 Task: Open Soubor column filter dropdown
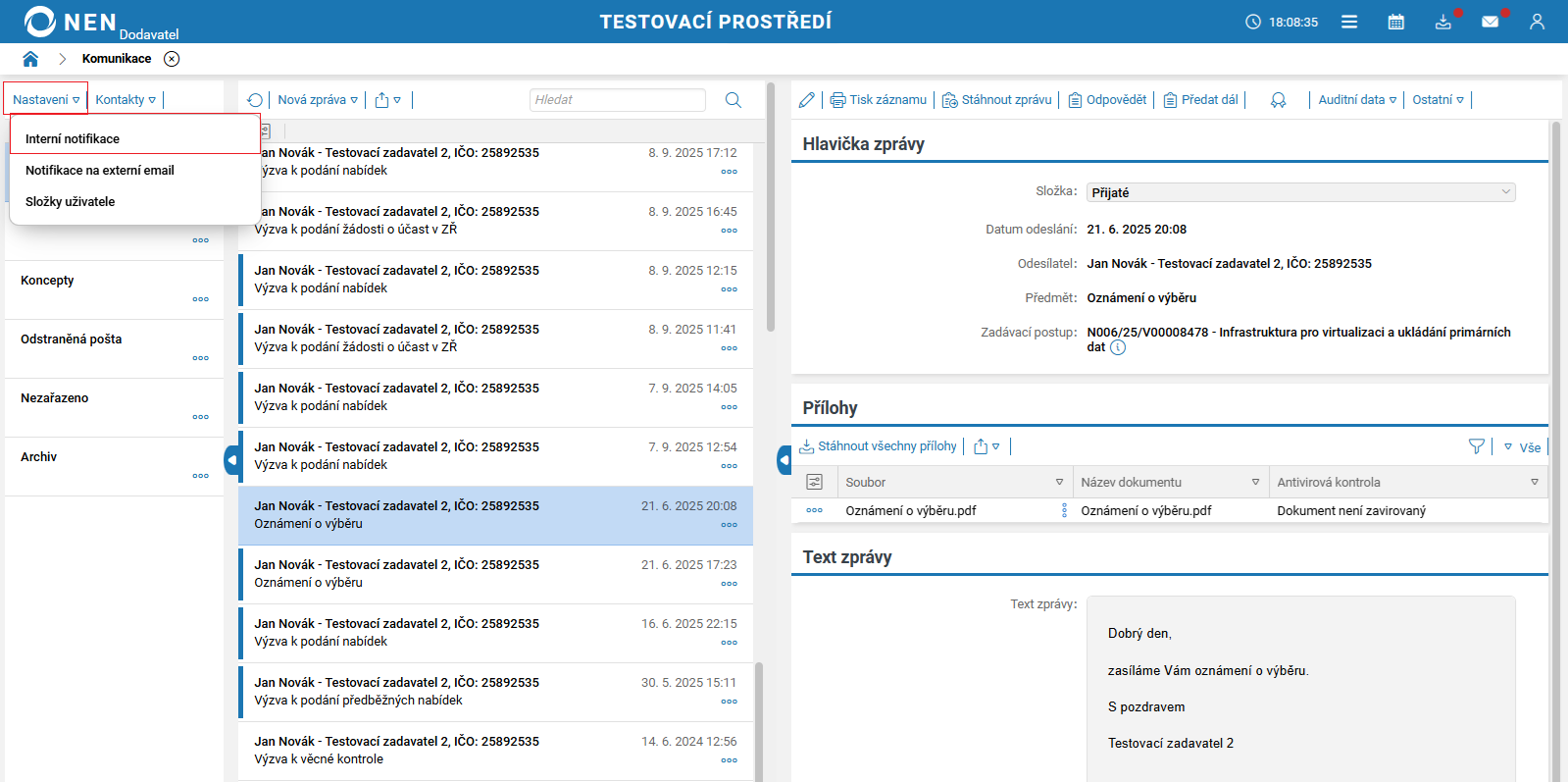(1059, 483)
